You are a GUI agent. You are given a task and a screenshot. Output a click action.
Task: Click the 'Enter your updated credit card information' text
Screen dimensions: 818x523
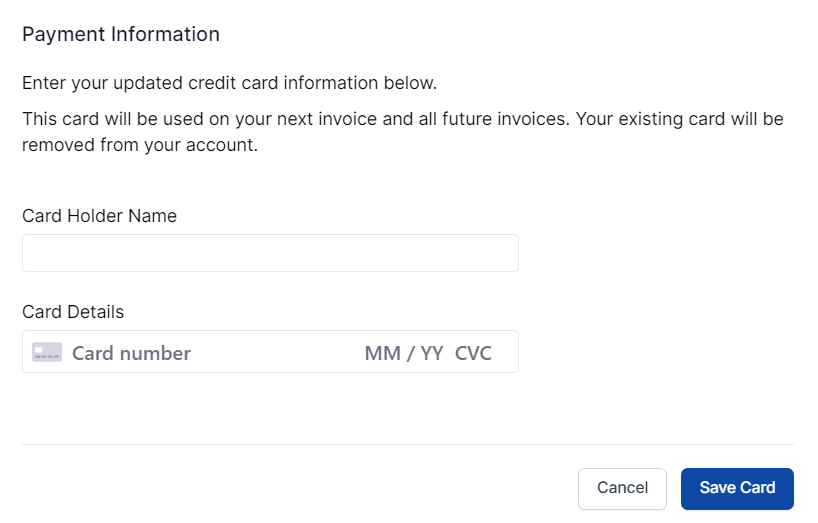(x=230, y=82)
